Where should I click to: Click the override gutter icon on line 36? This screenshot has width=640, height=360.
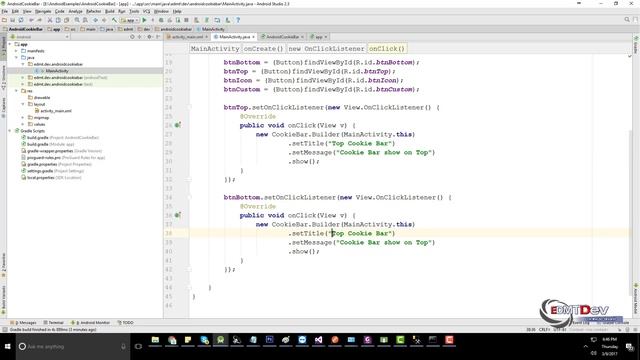(x=178, y=215)
